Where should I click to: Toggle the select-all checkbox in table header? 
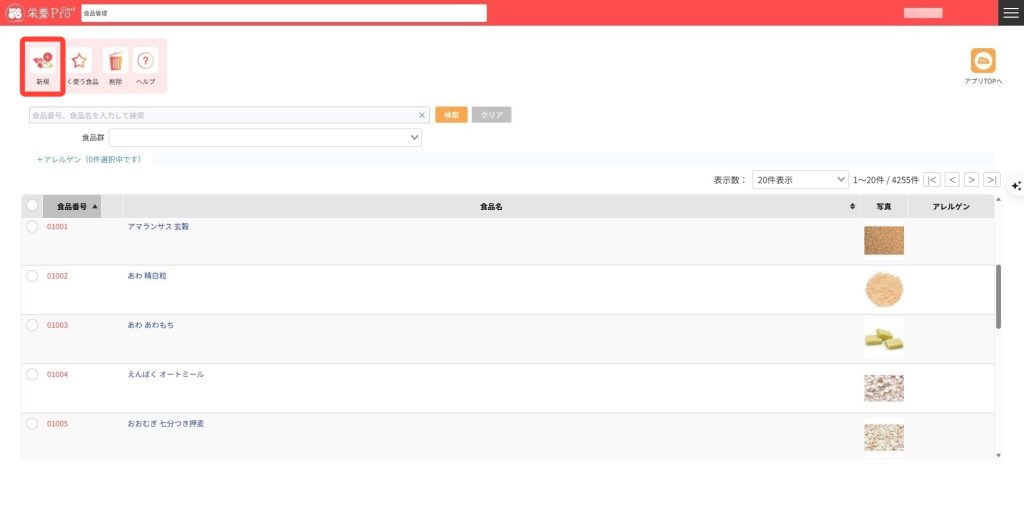coord(32,206)
